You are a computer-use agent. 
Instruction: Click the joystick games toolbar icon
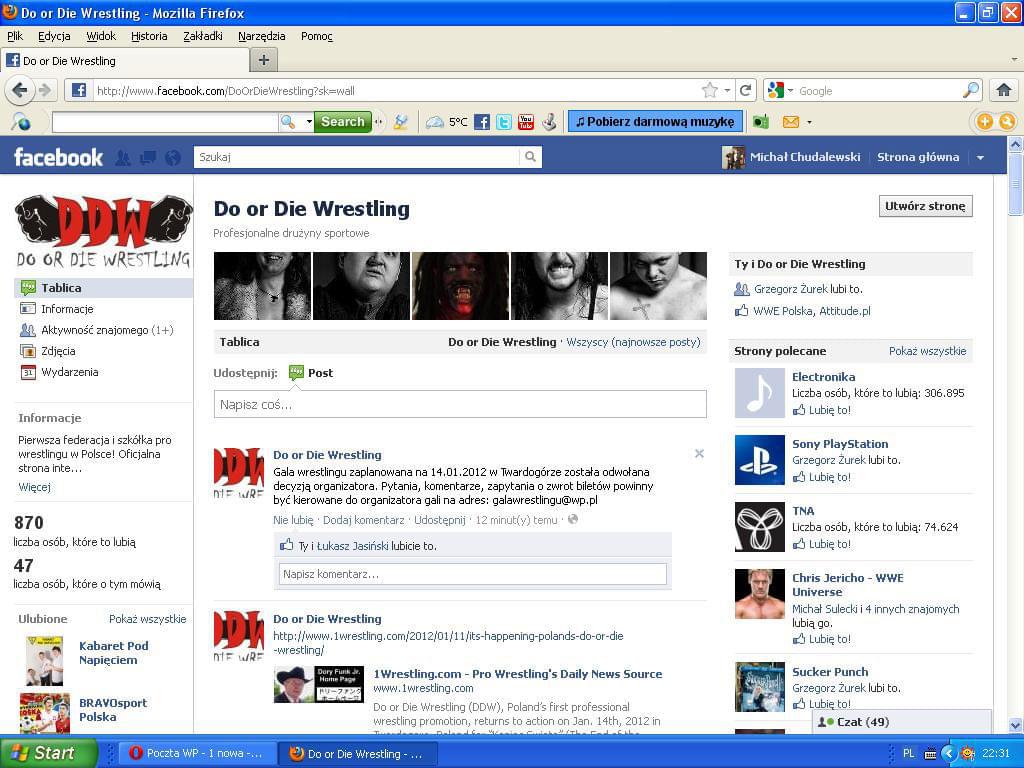coord(549,122)
